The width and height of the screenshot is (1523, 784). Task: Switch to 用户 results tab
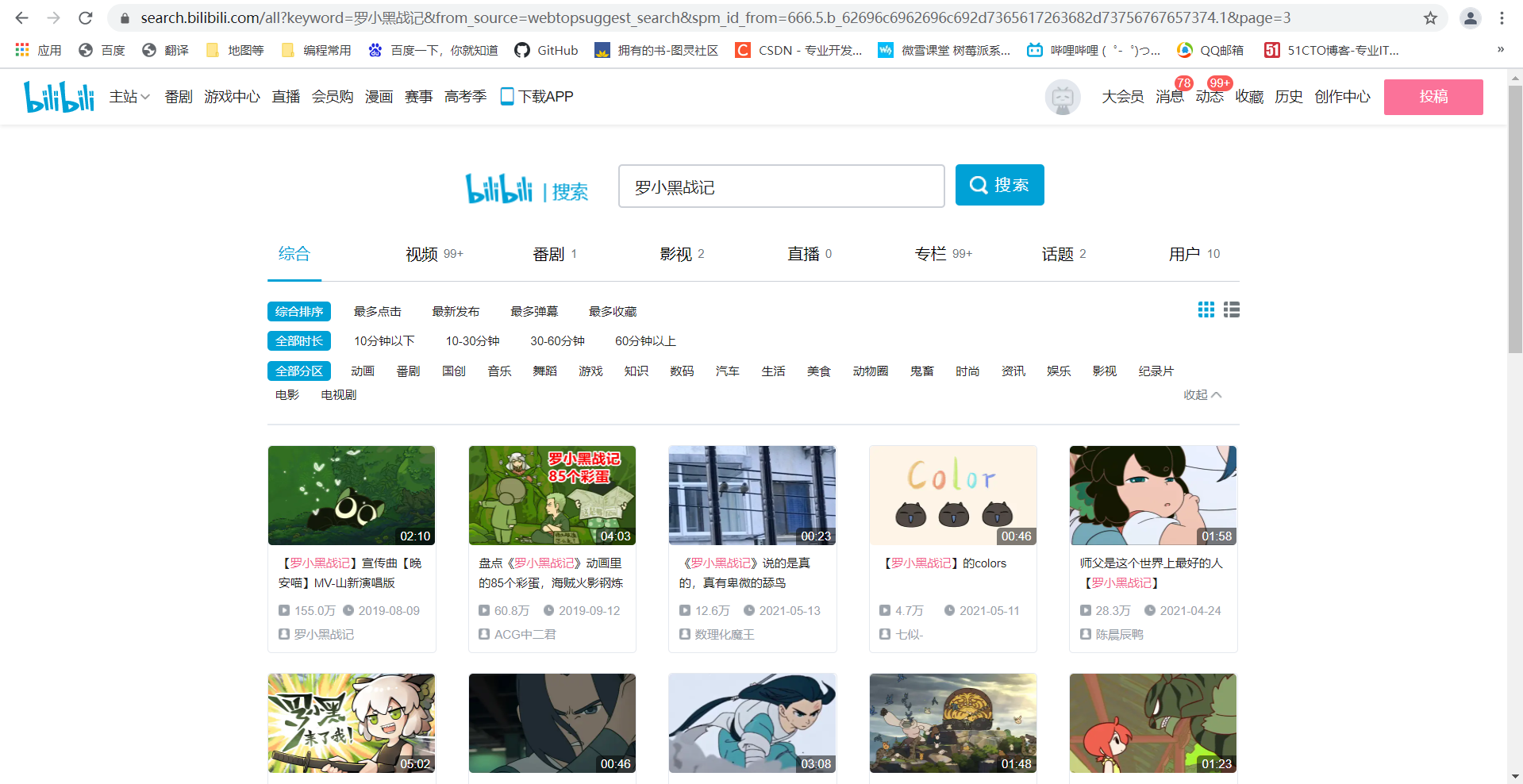pyautogui.click(x=1194, y=254)
